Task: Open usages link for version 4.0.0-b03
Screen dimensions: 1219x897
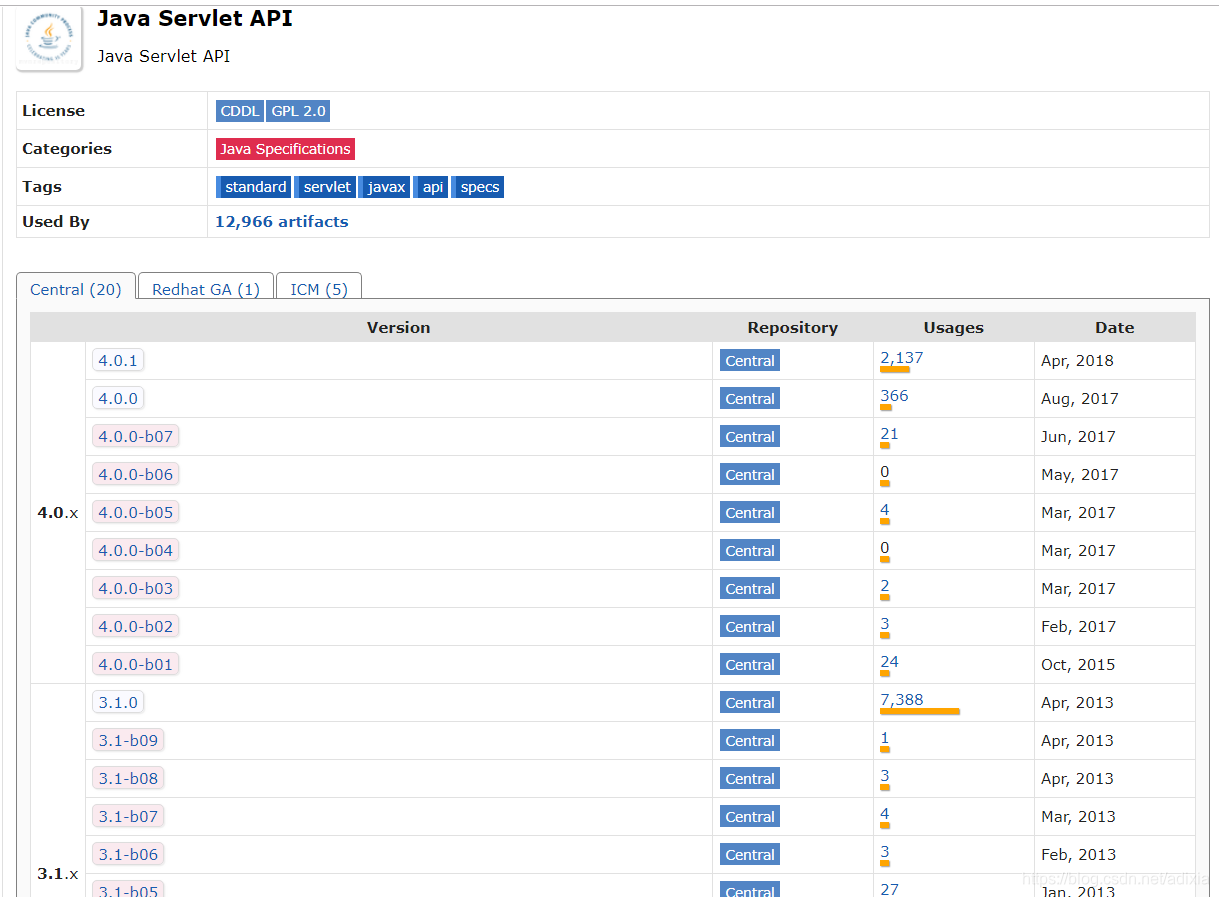Action: click(x=885, y=585)
